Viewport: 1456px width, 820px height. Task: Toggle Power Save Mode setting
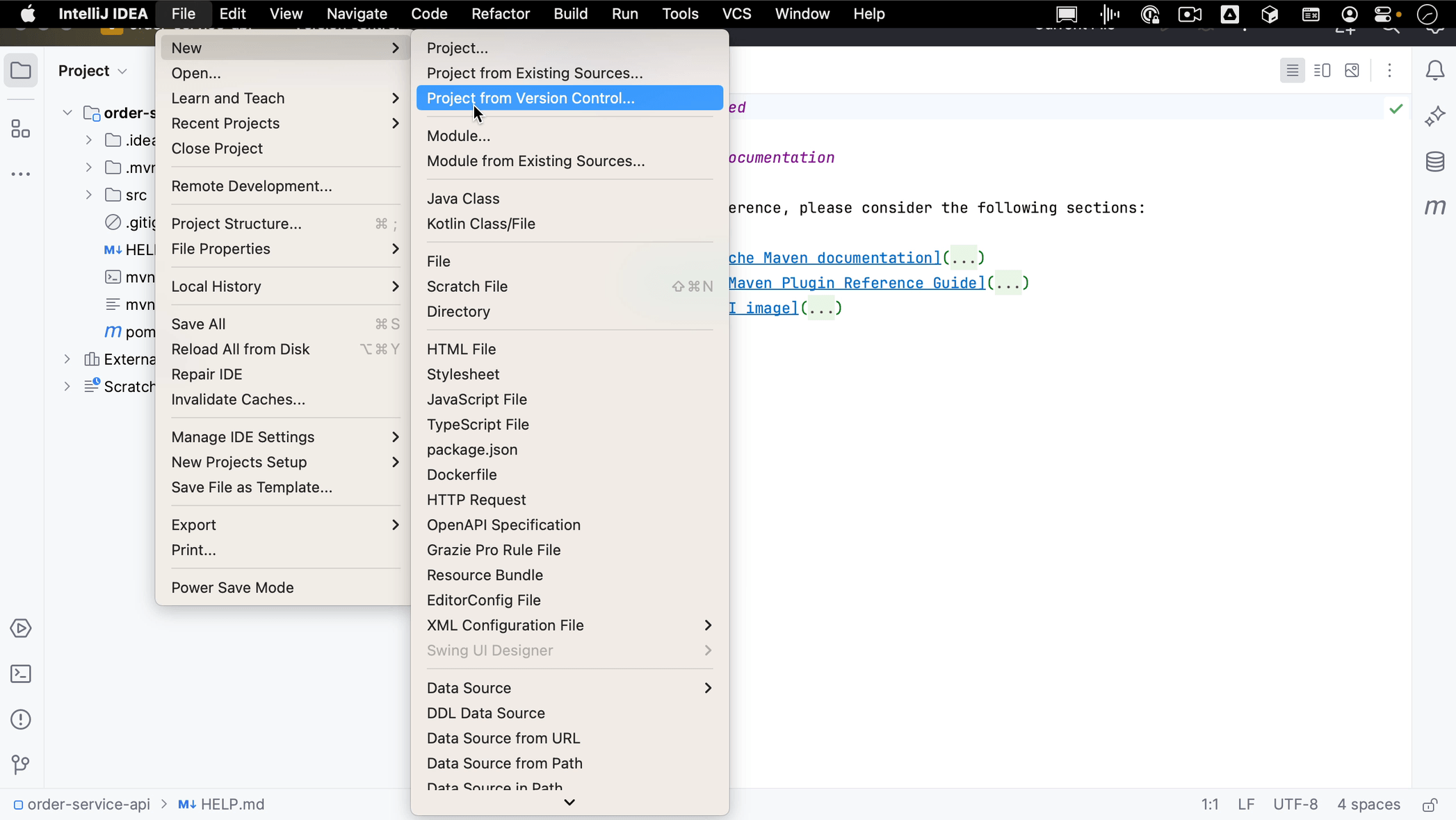click(x=232, y=587)
